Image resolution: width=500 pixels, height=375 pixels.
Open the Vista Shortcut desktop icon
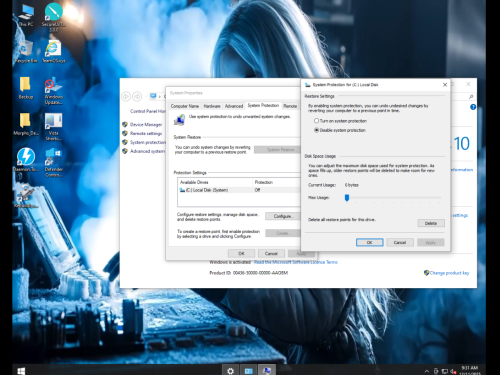53,127
